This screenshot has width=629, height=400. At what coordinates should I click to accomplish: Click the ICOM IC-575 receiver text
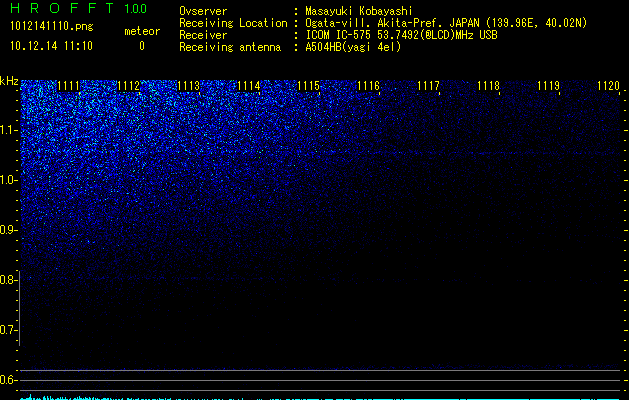point(402,35)
